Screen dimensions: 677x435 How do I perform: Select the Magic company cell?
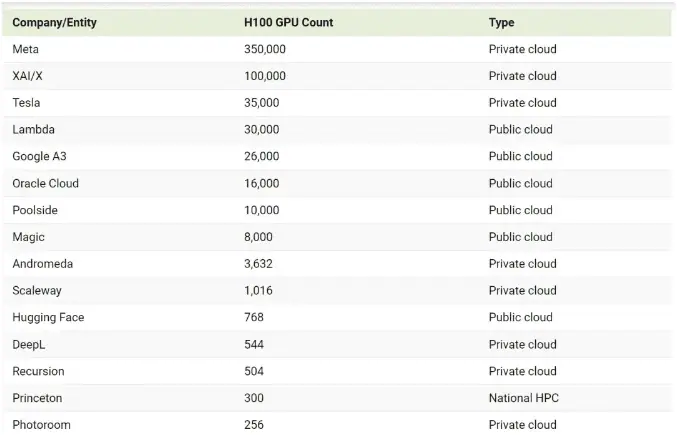click(x=28, y=237)
